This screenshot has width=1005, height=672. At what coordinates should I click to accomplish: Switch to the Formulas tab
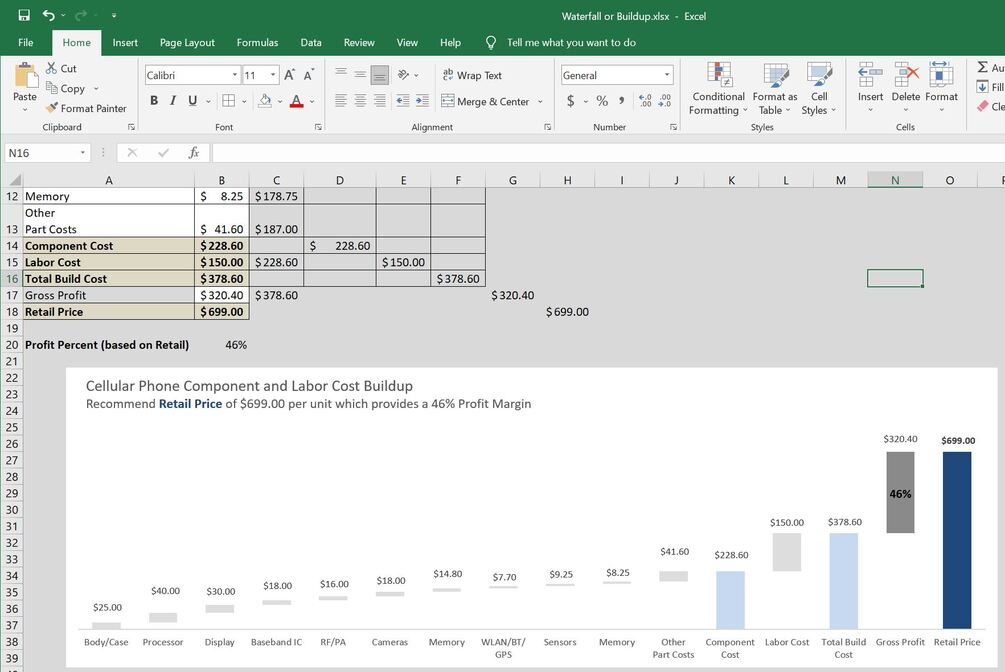tap(257, 42)
